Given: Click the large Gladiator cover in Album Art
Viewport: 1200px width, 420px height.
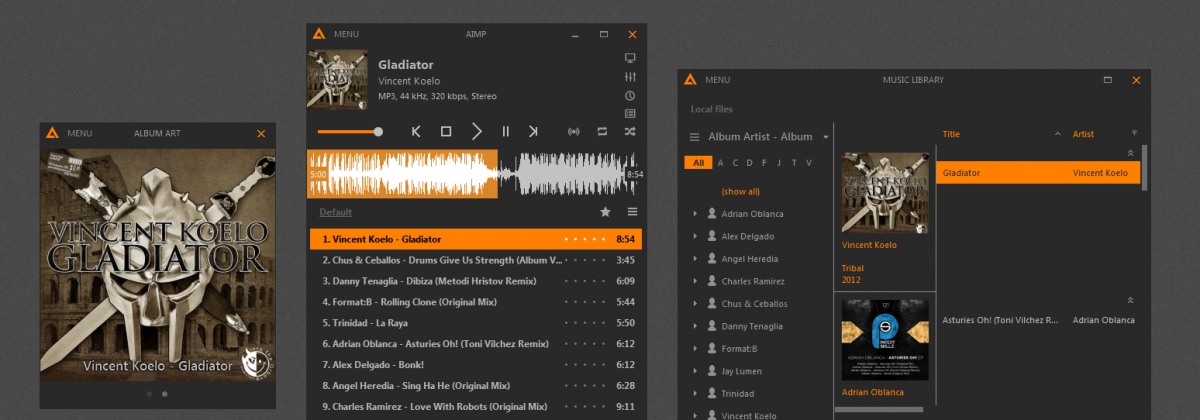Looking at the screenshot, I should click(x=159, y=264).
